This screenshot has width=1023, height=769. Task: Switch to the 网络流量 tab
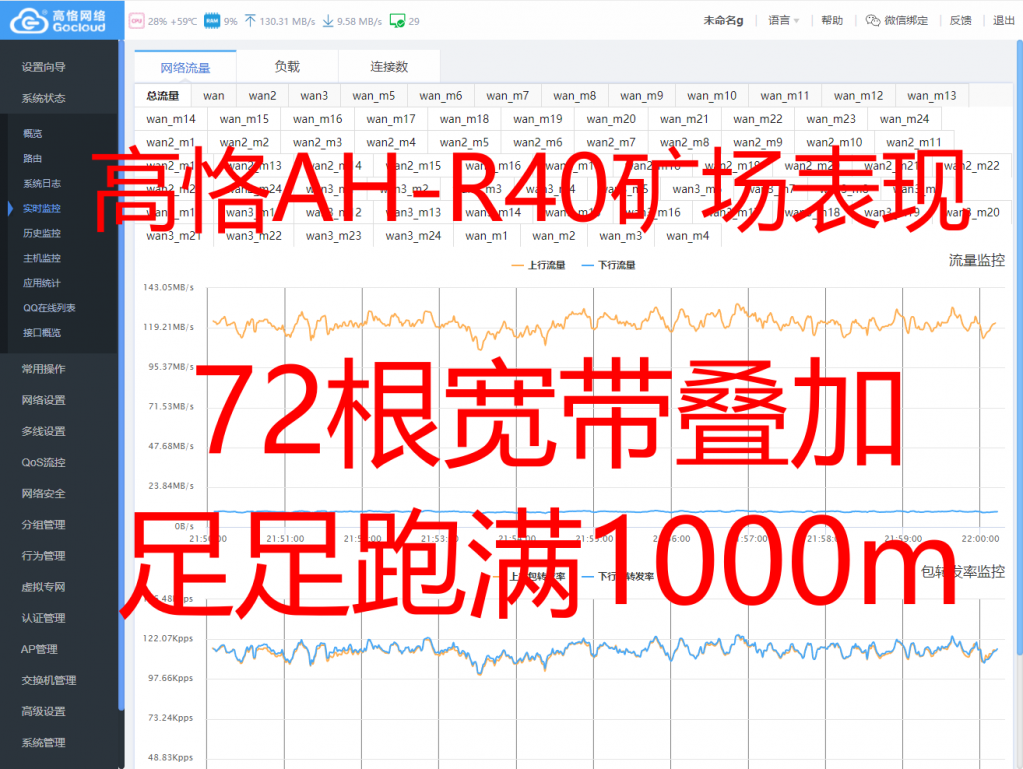[185, 67]
